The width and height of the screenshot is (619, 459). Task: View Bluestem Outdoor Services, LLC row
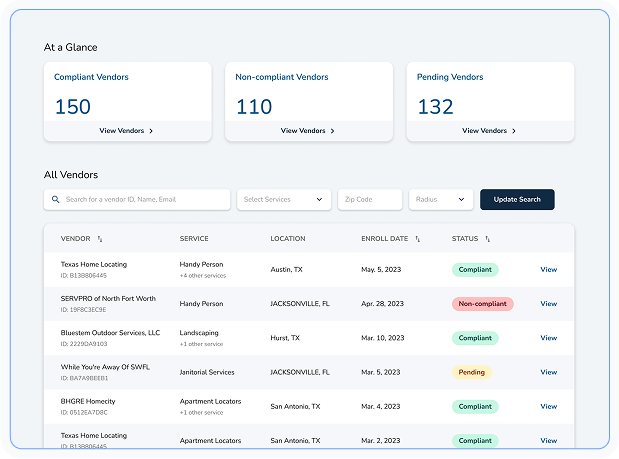[x=548, y=338]
